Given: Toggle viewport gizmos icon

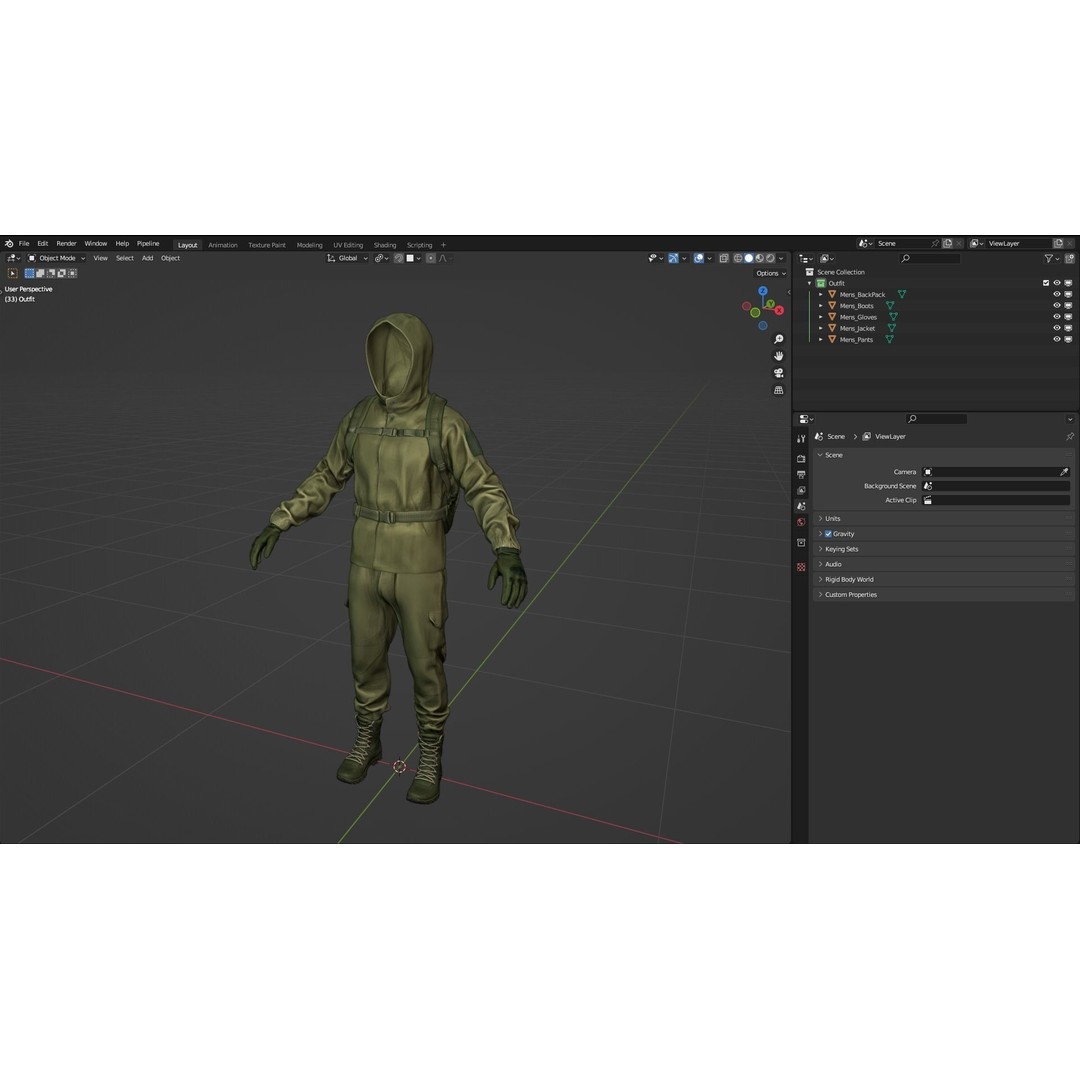Looking at the screenshot, I should pos(673,258).
